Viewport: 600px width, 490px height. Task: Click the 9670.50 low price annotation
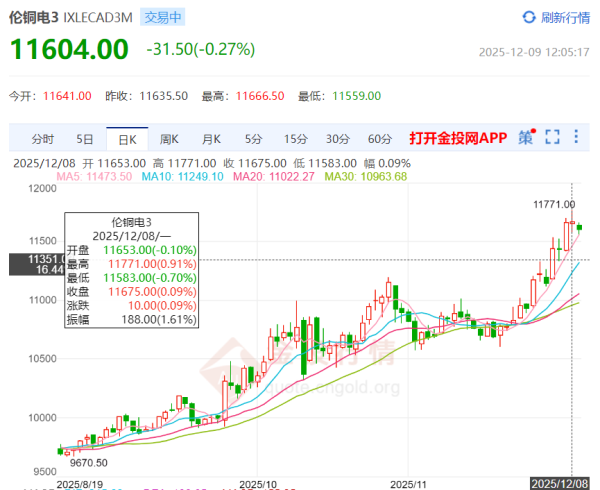coord(88,463)
